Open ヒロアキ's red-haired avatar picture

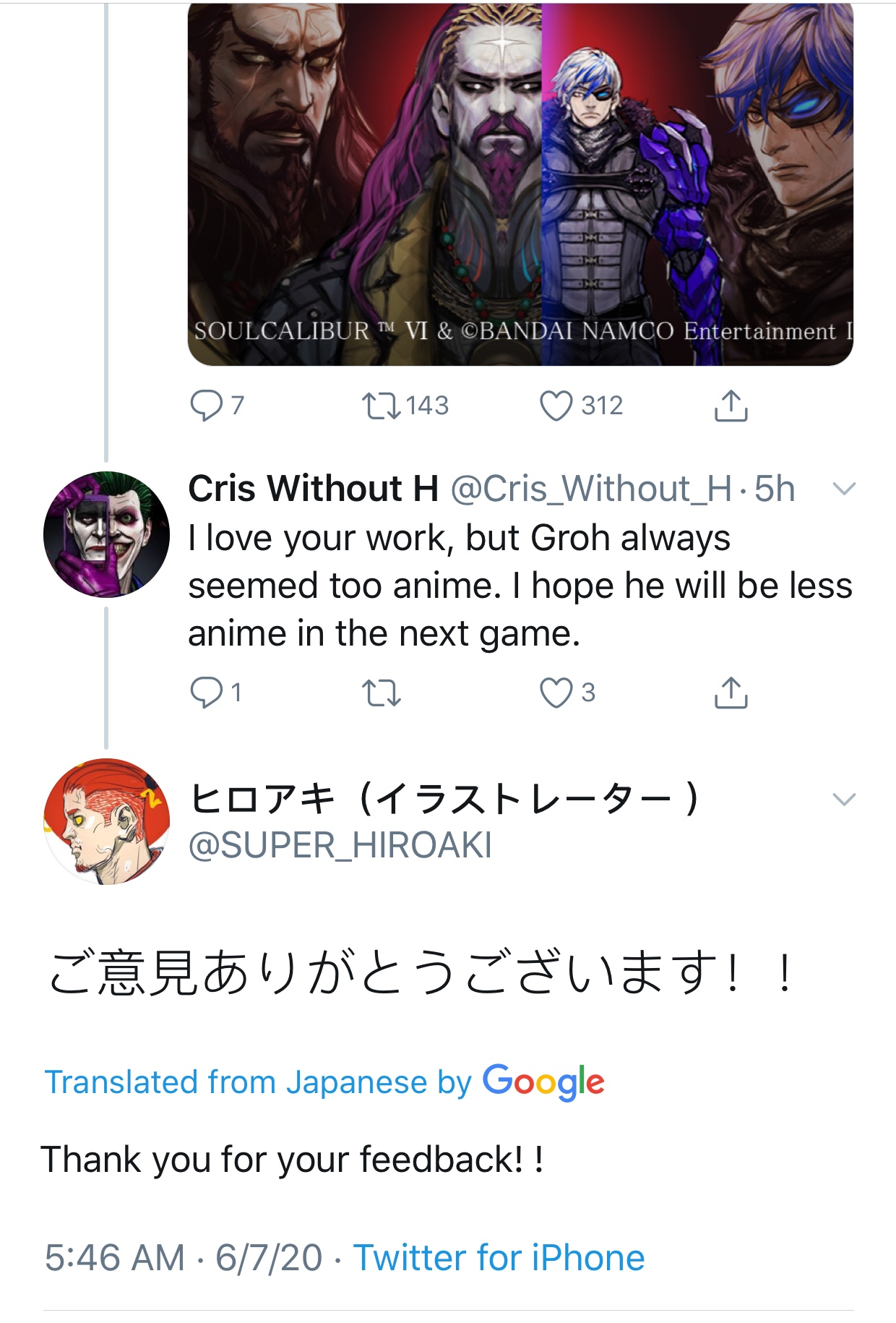coord(106,821)
